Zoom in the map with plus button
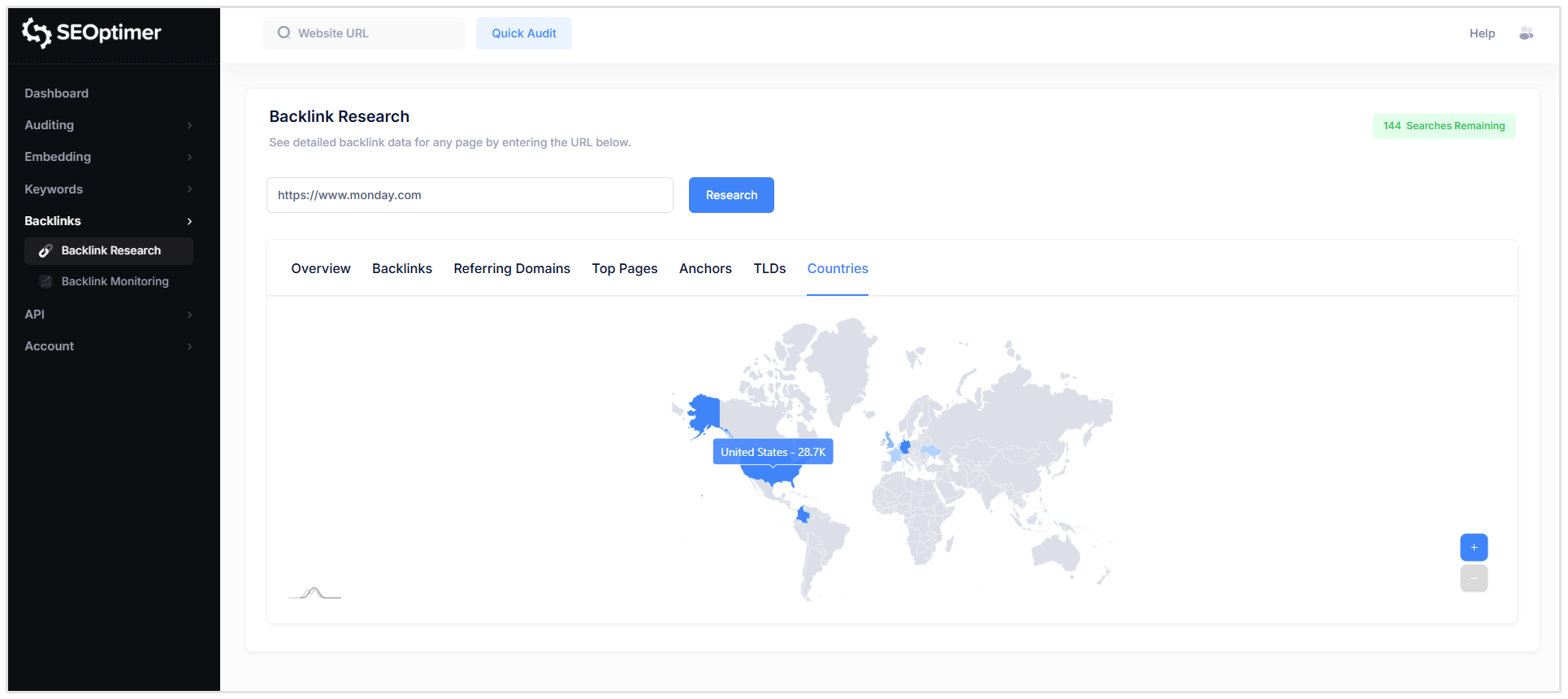Screen dimensions: 1568x699 [1474, 547]
